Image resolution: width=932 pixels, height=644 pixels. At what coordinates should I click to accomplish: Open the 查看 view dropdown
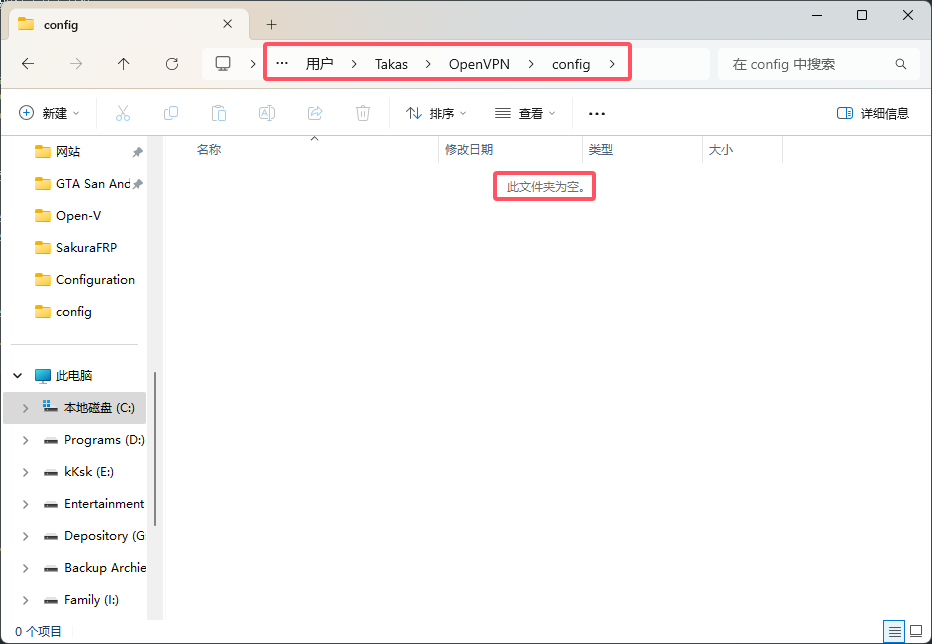coord(525,113)
